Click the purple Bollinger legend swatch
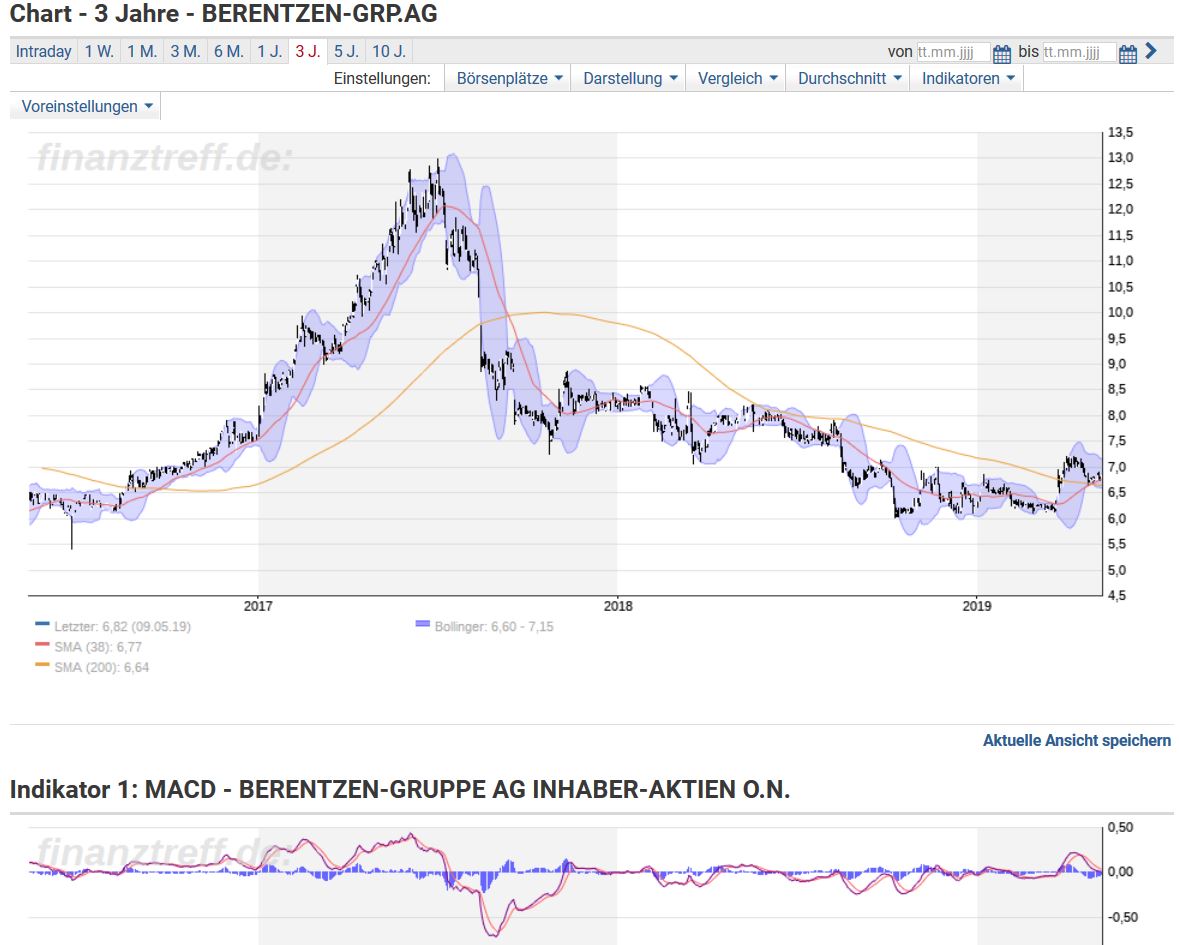The height and width of the screenshot is (945, 1179). pos(423,625)
